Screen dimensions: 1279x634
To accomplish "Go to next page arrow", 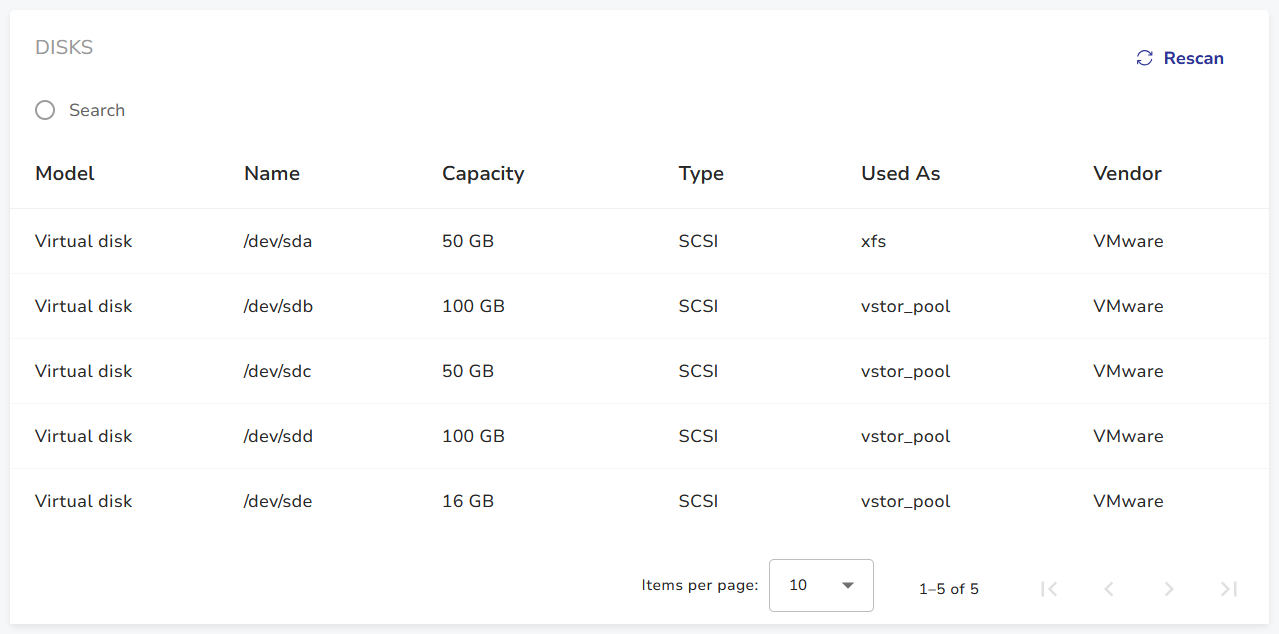I will click(x=1169, y=589).
